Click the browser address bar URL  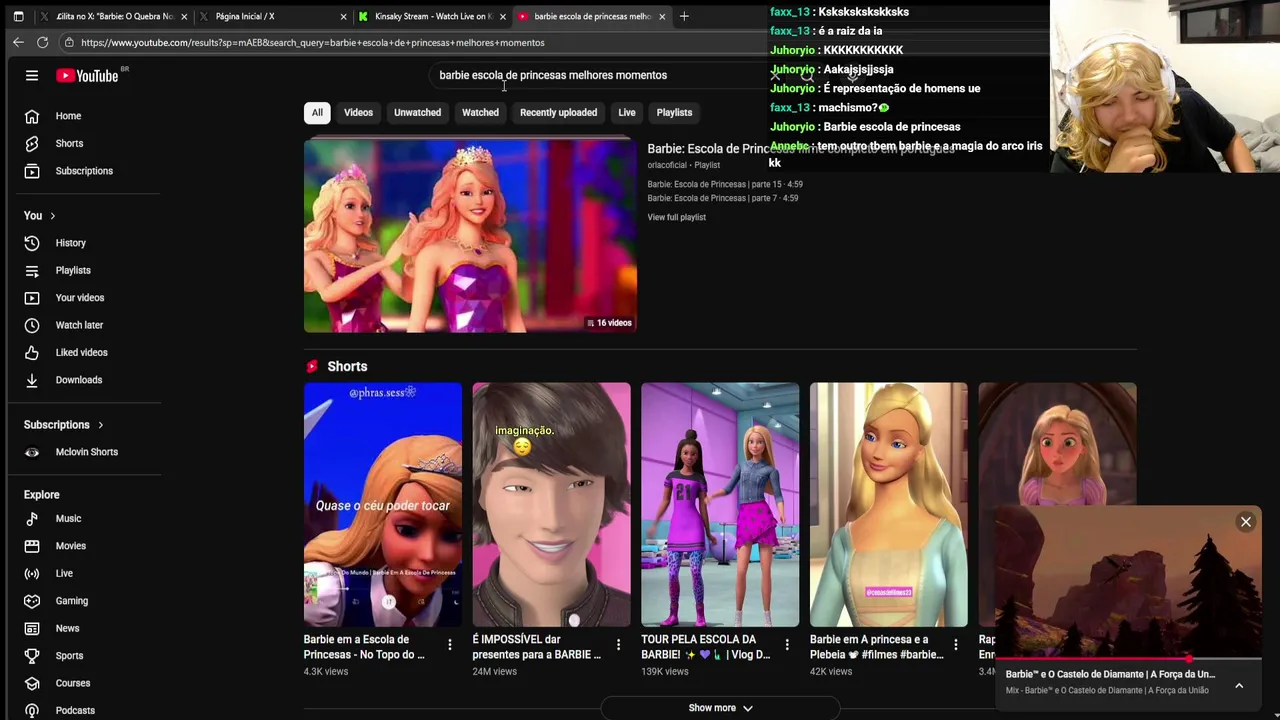pyautogui.click(x=313, y=43)
